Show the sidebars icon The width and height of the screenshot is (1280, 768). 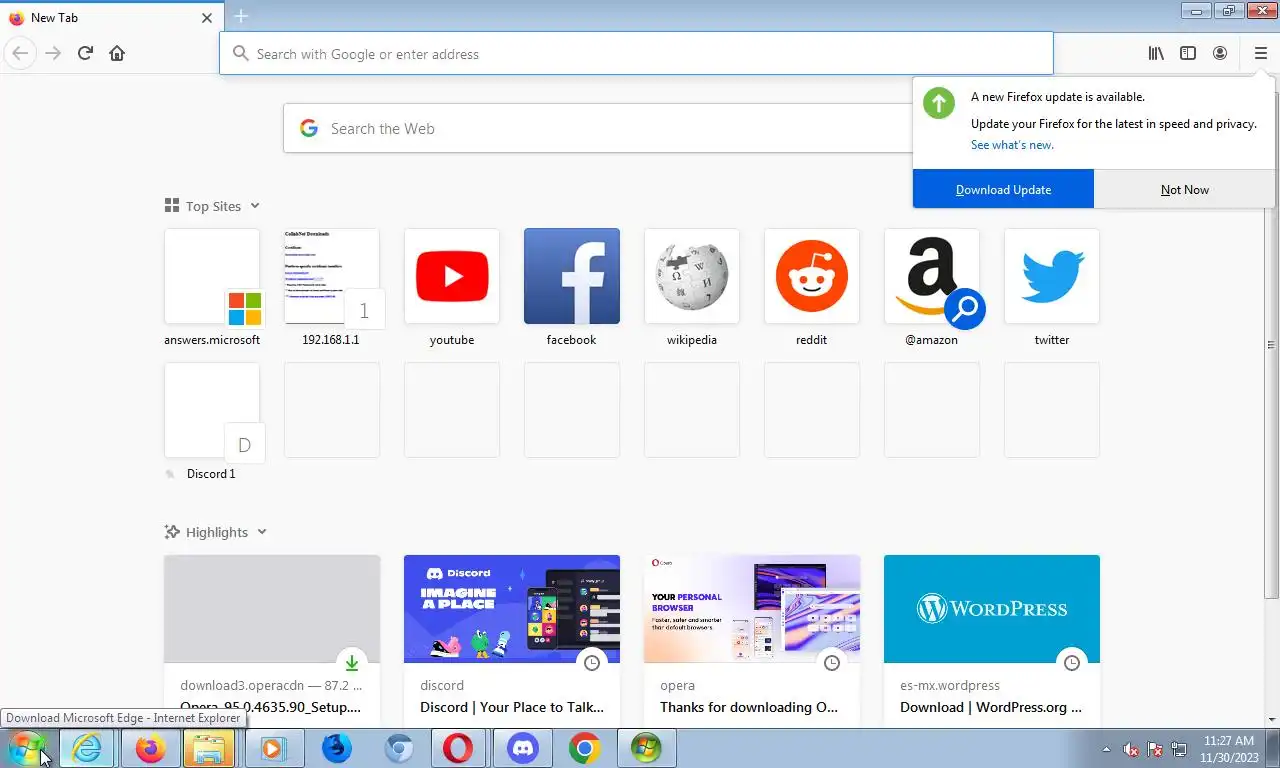pos(1188,53)
